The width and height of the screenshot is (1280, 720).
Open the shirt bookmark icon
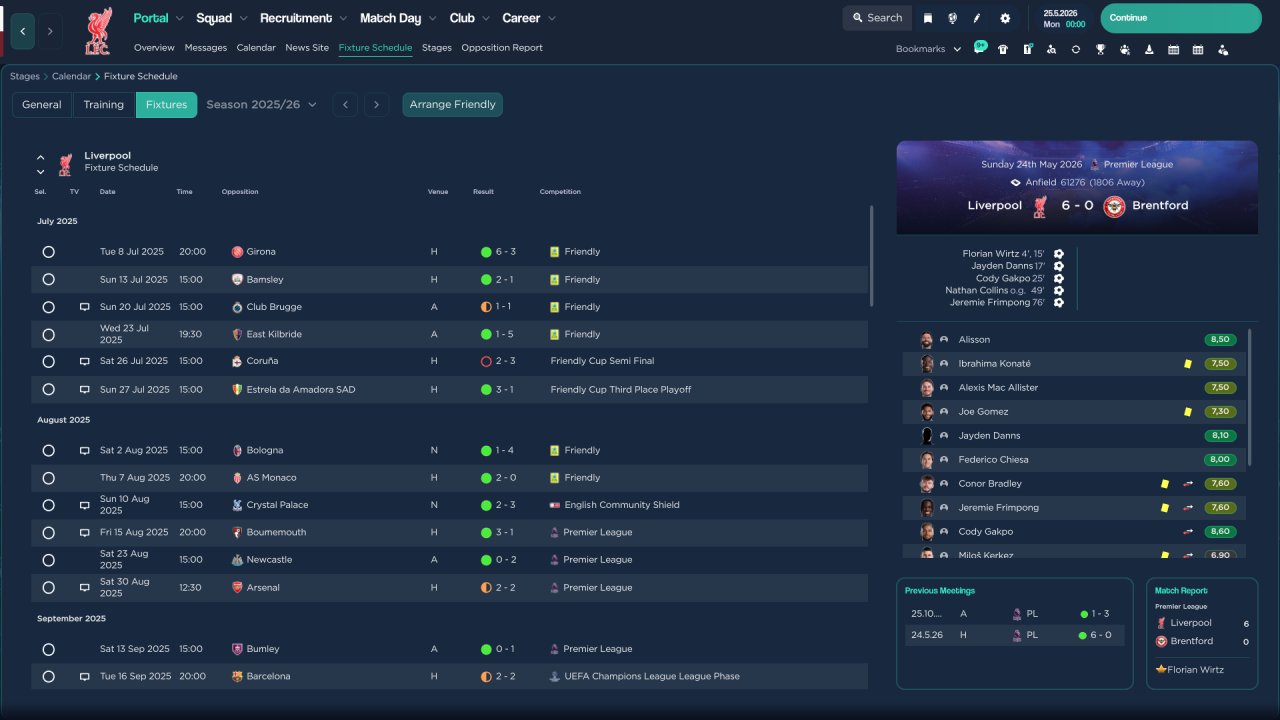[1003, 49]
